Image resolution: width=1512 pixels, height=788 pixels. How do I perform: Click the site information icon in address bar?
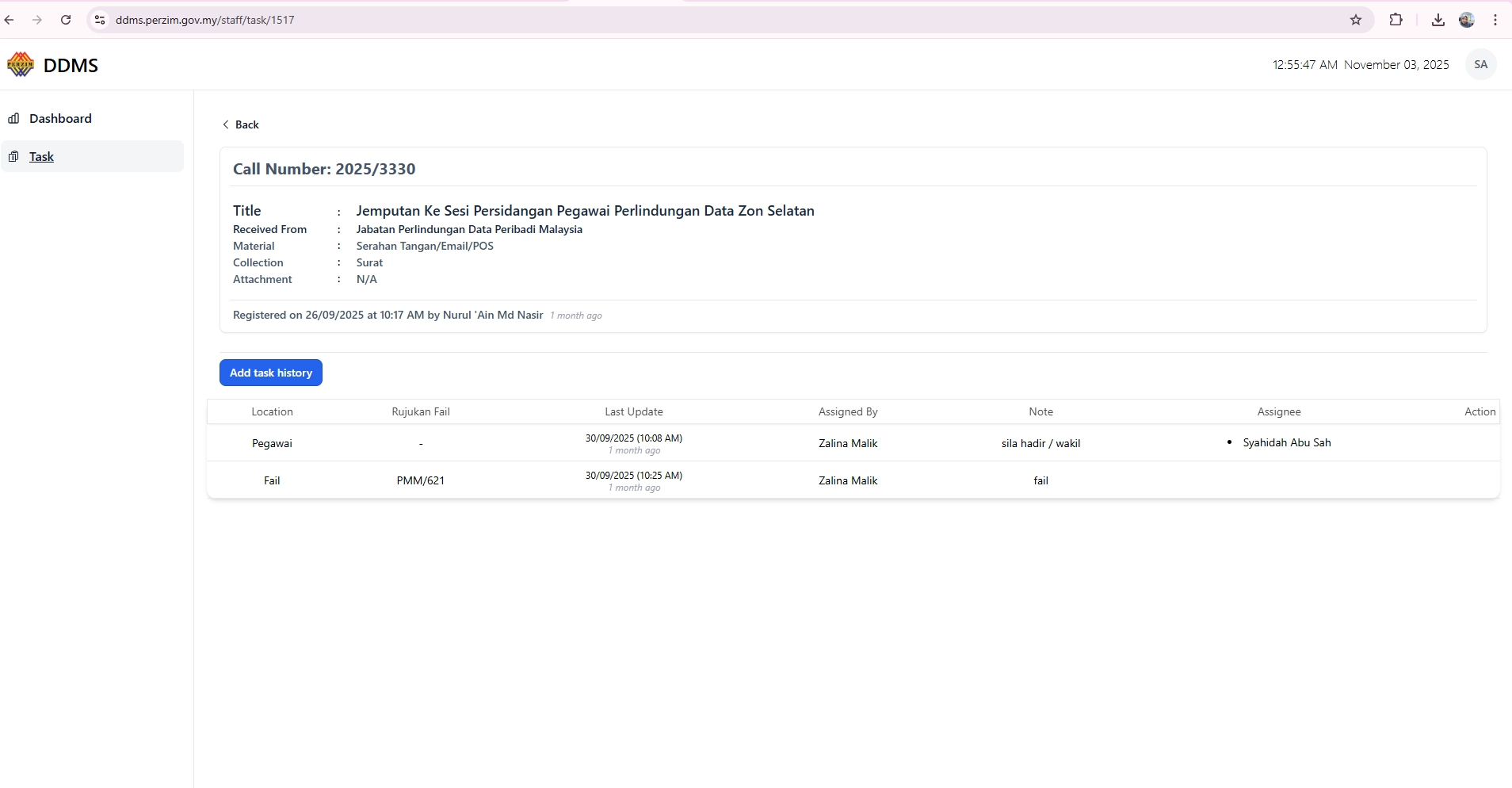click(100, 20)
